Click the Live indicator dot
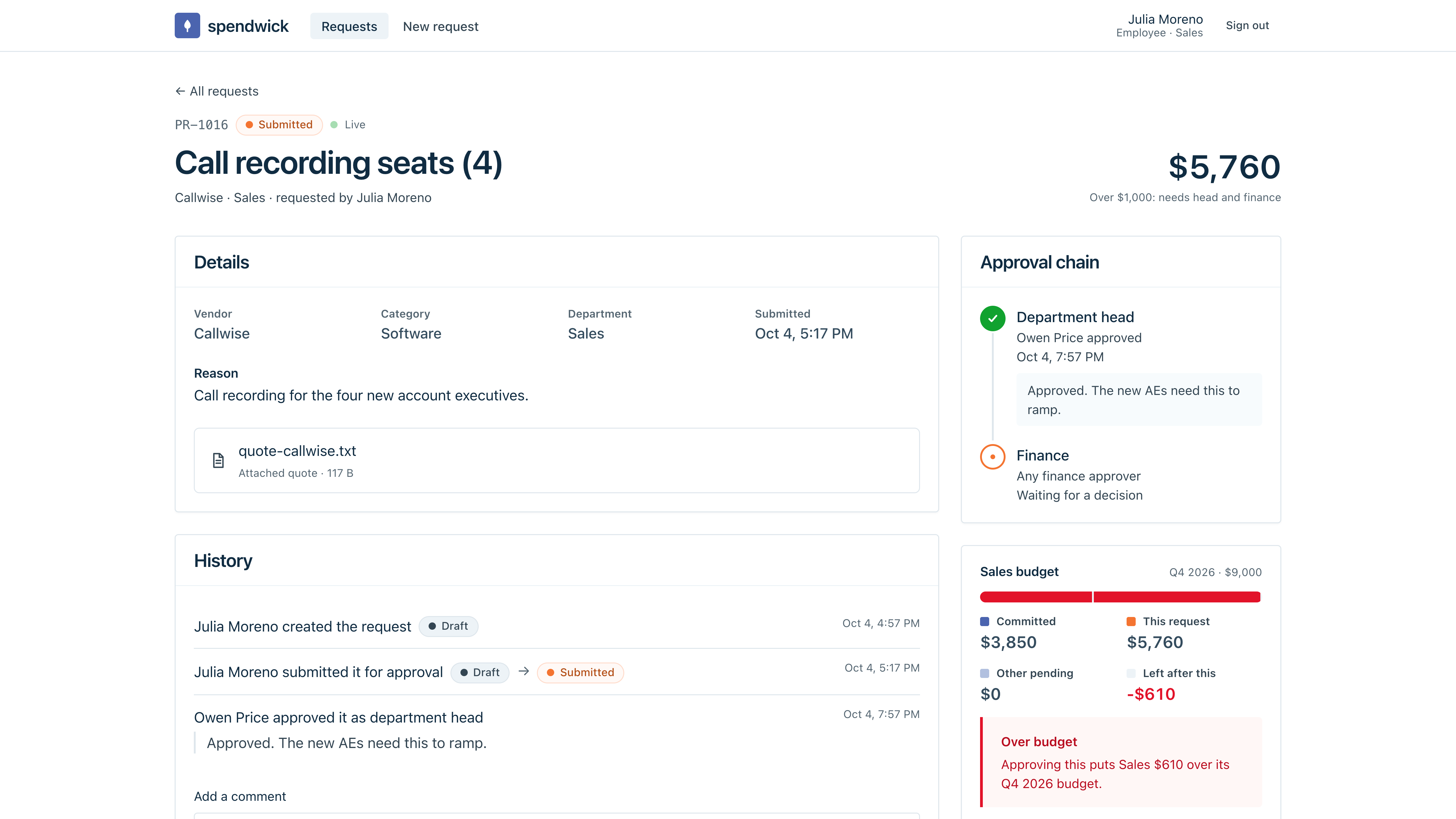This screenshot has width=1456, height=819. point(334,124)
